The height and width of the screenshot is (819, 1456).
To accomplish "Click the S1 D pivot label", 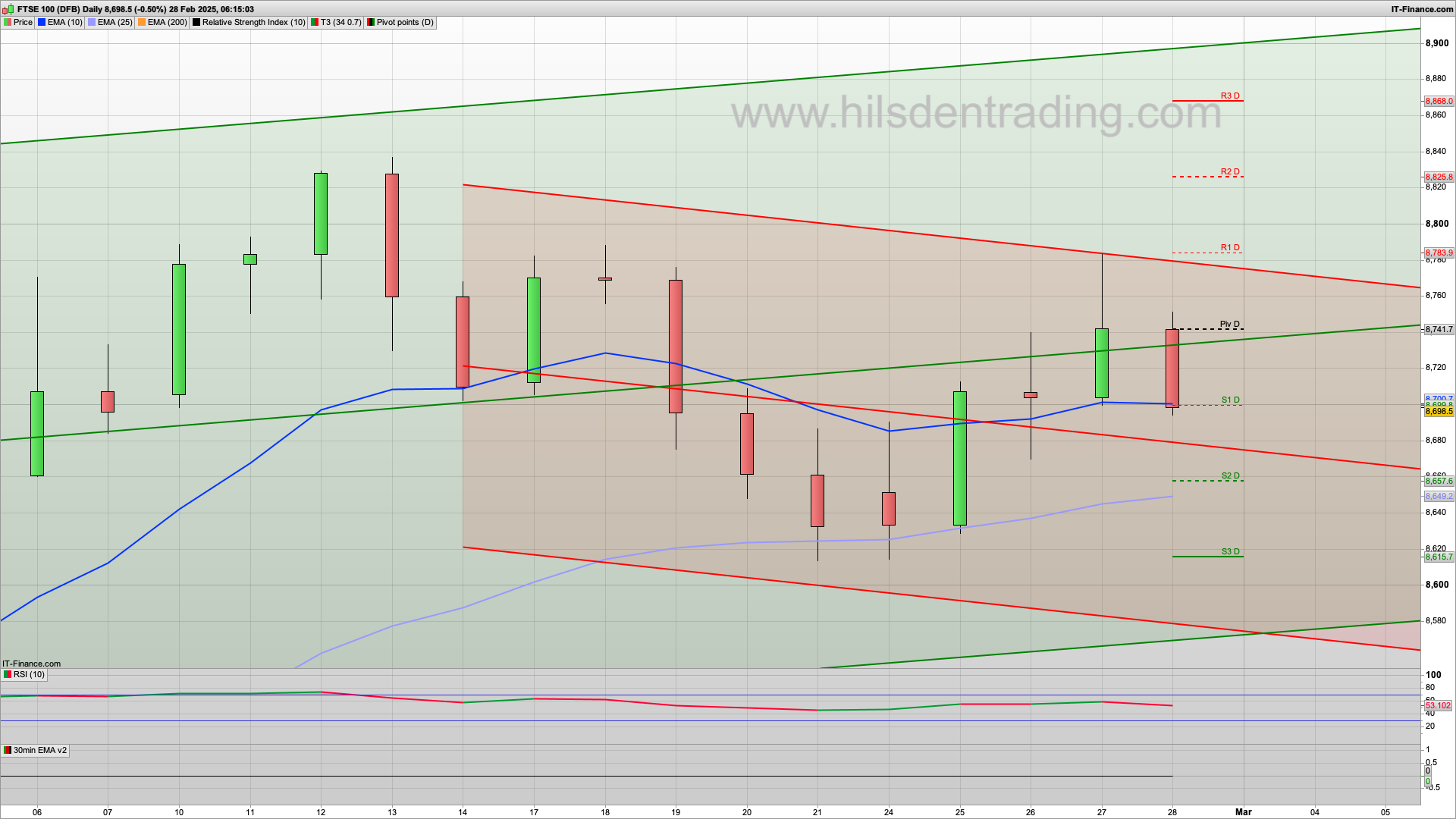I will [x=1230, y=400].
